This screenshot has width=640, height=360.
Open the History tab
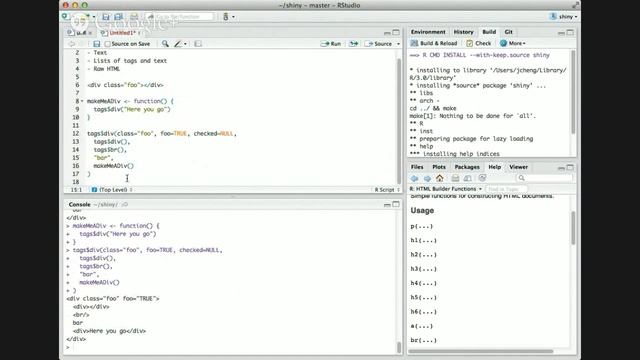(463, 32)
